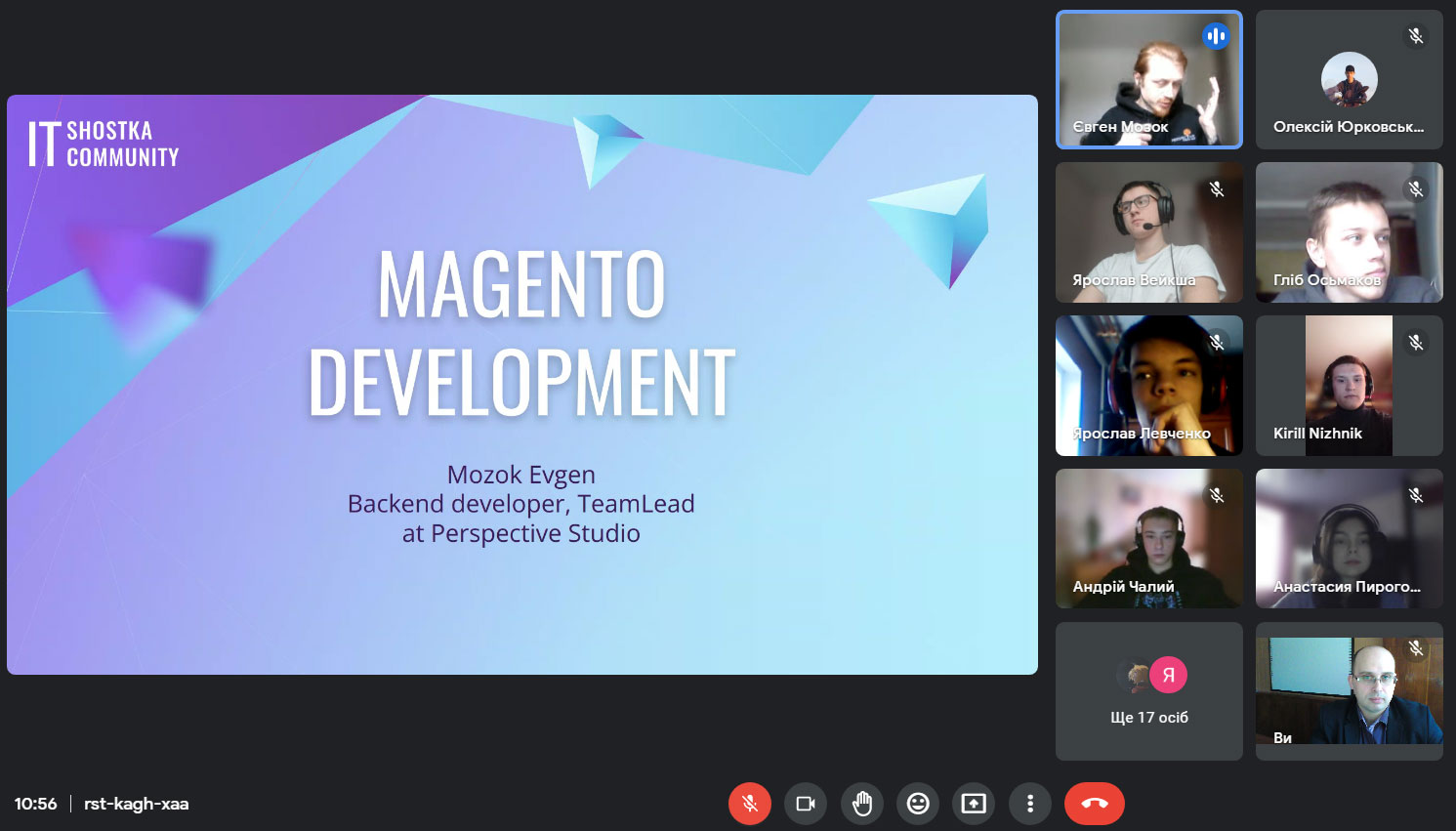This screenshot has width=1456, height=831.
Task: Click the 'Ви' label on your tile
Action: click(1282, 738)
